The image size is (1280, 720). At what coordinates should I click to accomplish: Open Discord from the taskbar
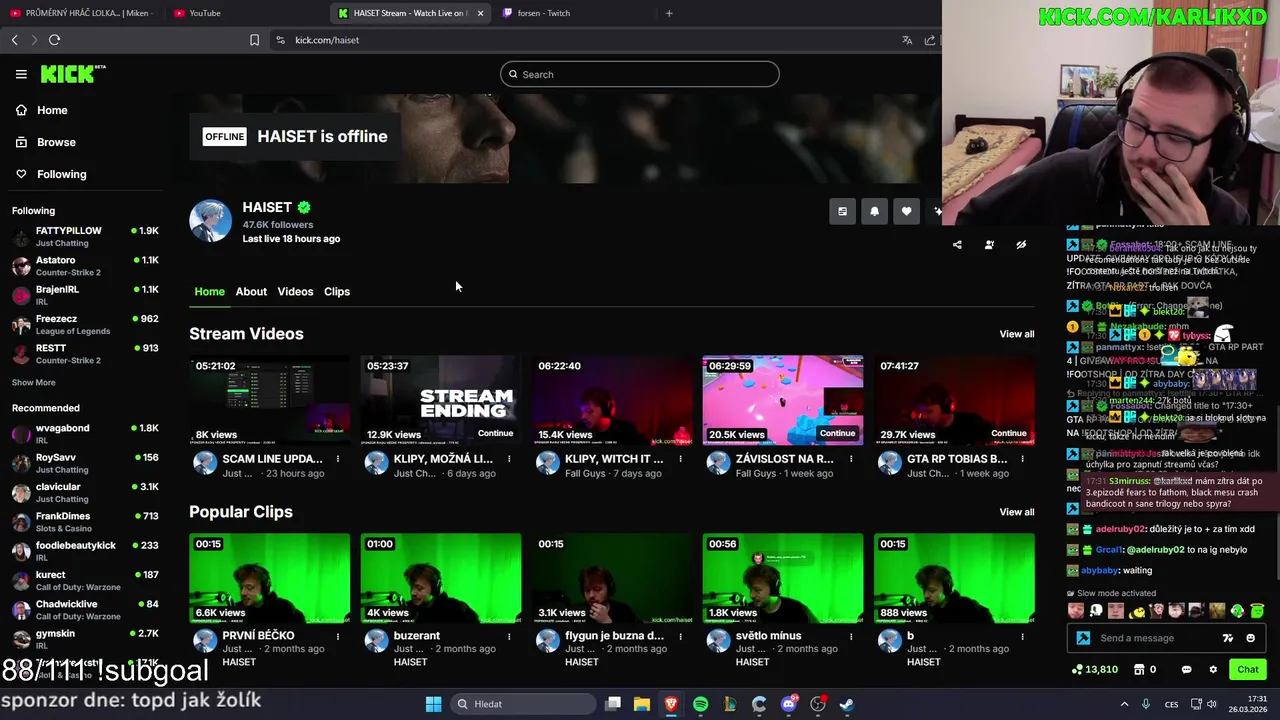[788, 704]
